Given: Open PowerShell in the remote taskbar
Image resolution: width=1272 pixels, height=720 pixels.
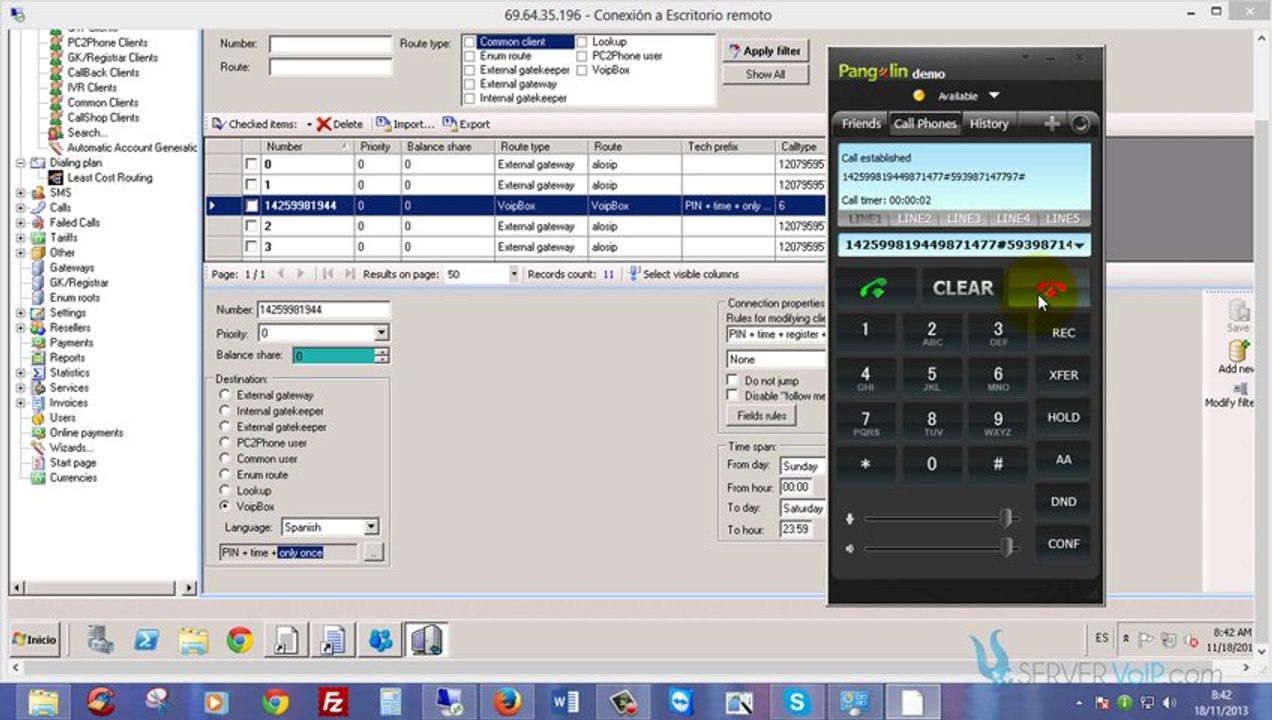Looking at the screenshot, I should click(x=146, y=640).
